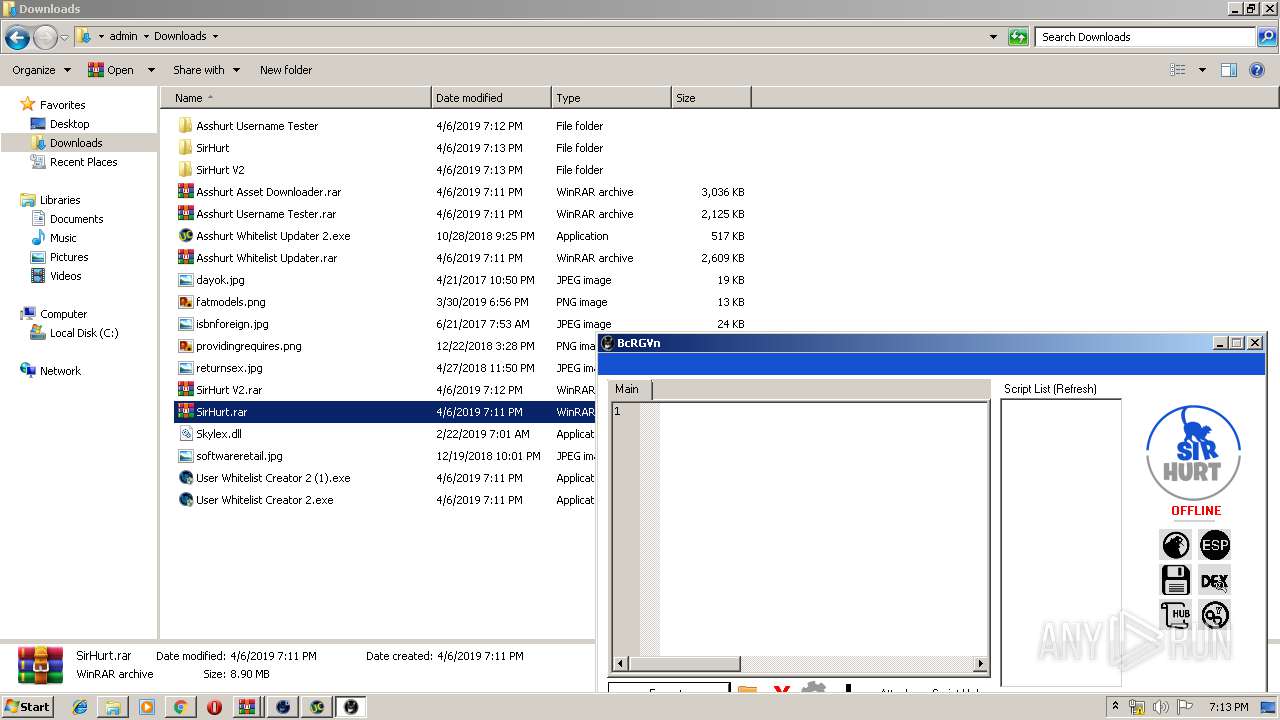Click Script List (Refresh) label
1280x720 pixels.
click(1050, 389)
